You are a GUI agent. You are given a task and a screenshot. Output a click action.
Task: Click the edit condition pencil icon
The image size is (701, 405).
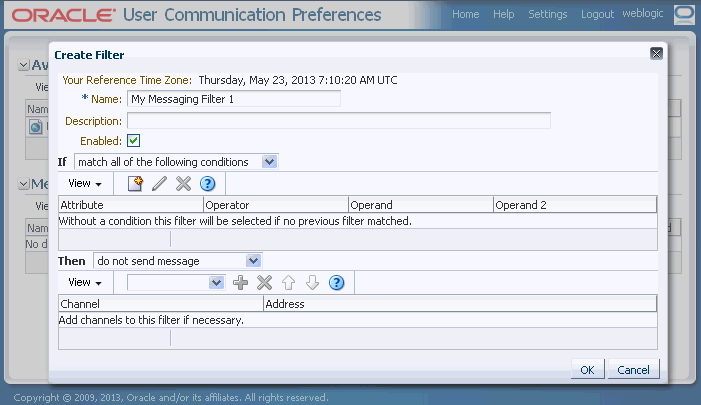pos(159,183)
